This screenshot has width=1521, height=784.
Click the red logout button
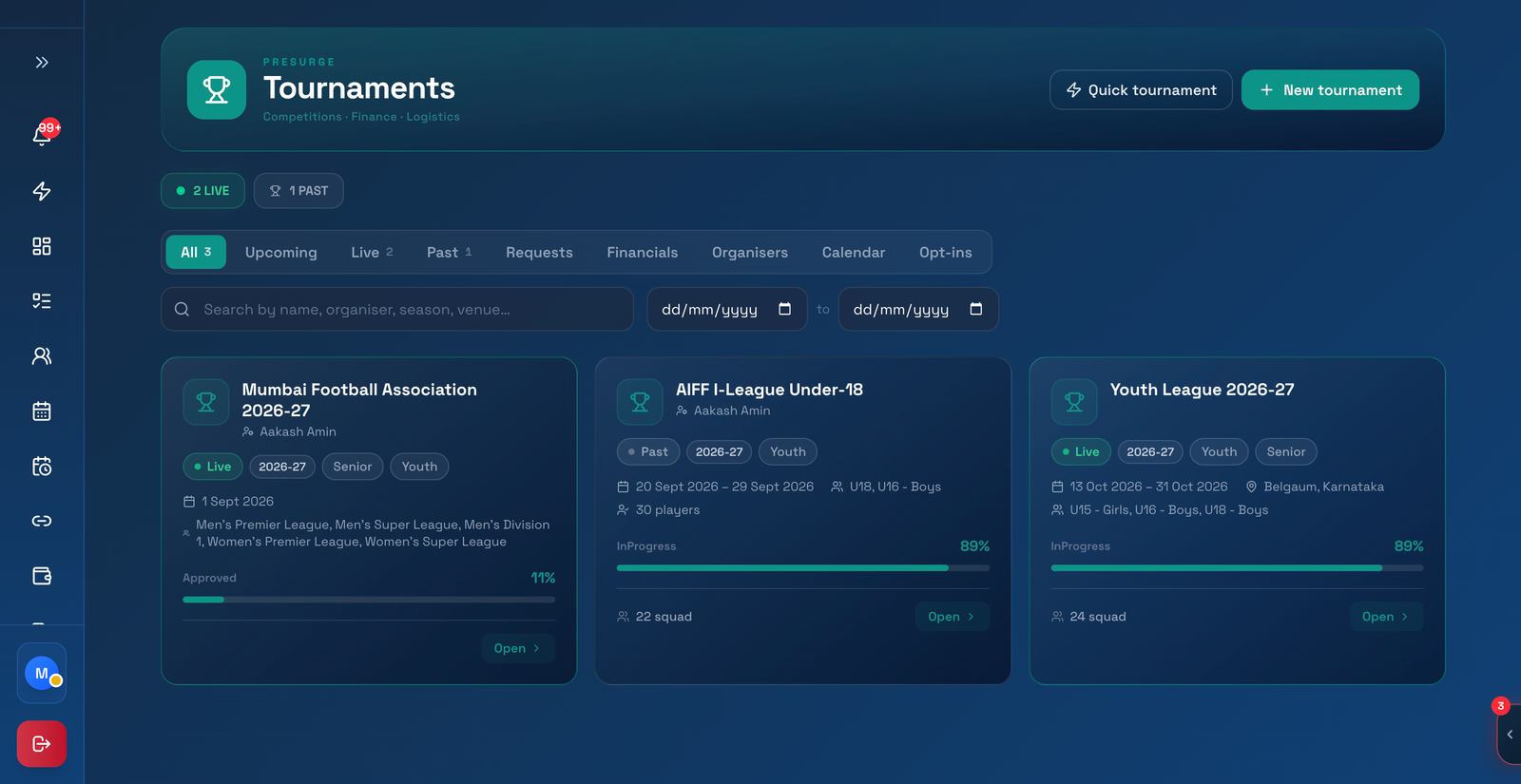pyautogui.click(x=42, y=743)
